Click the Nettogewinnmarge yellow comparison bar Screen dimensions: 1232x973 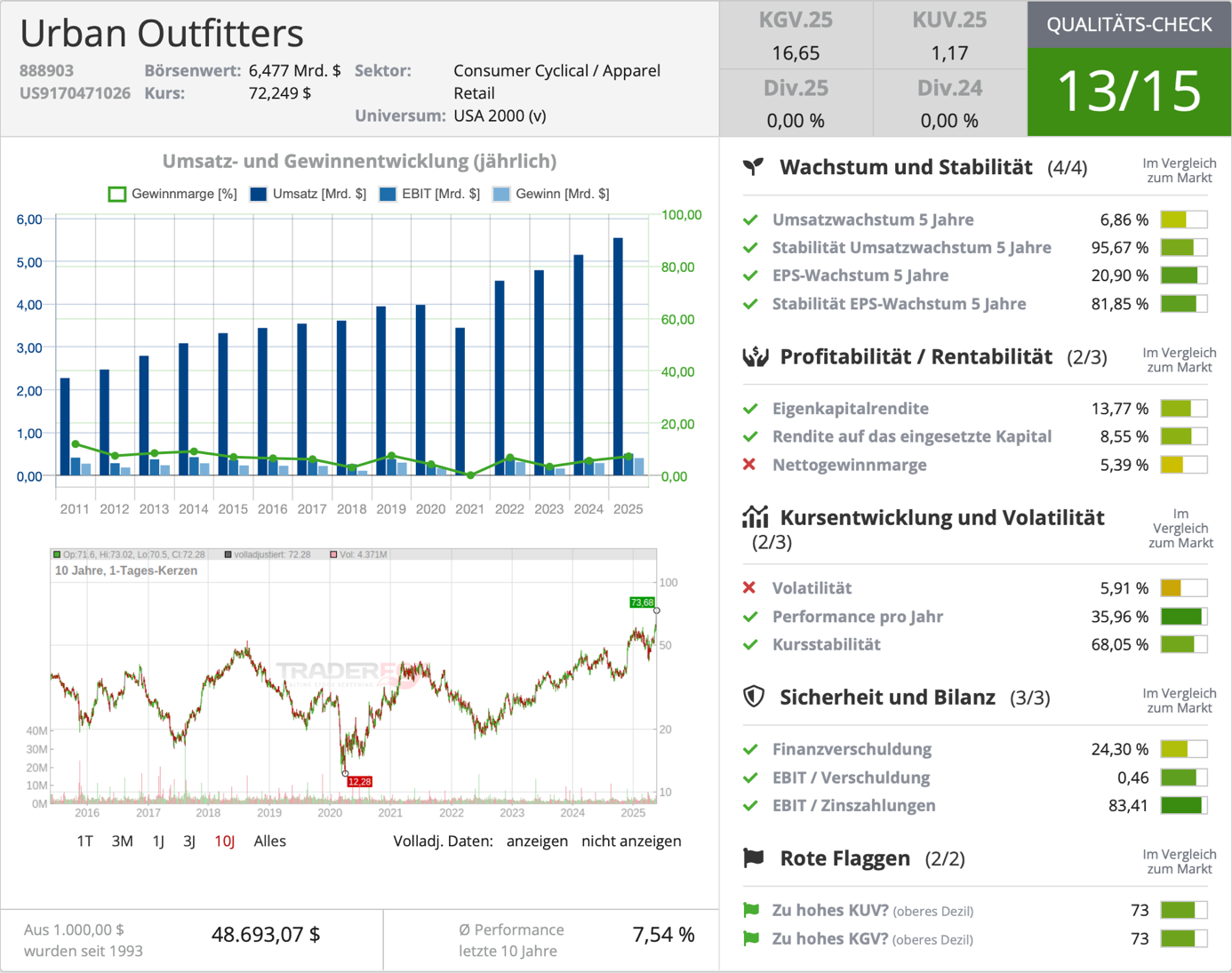tap(1184, 464)
